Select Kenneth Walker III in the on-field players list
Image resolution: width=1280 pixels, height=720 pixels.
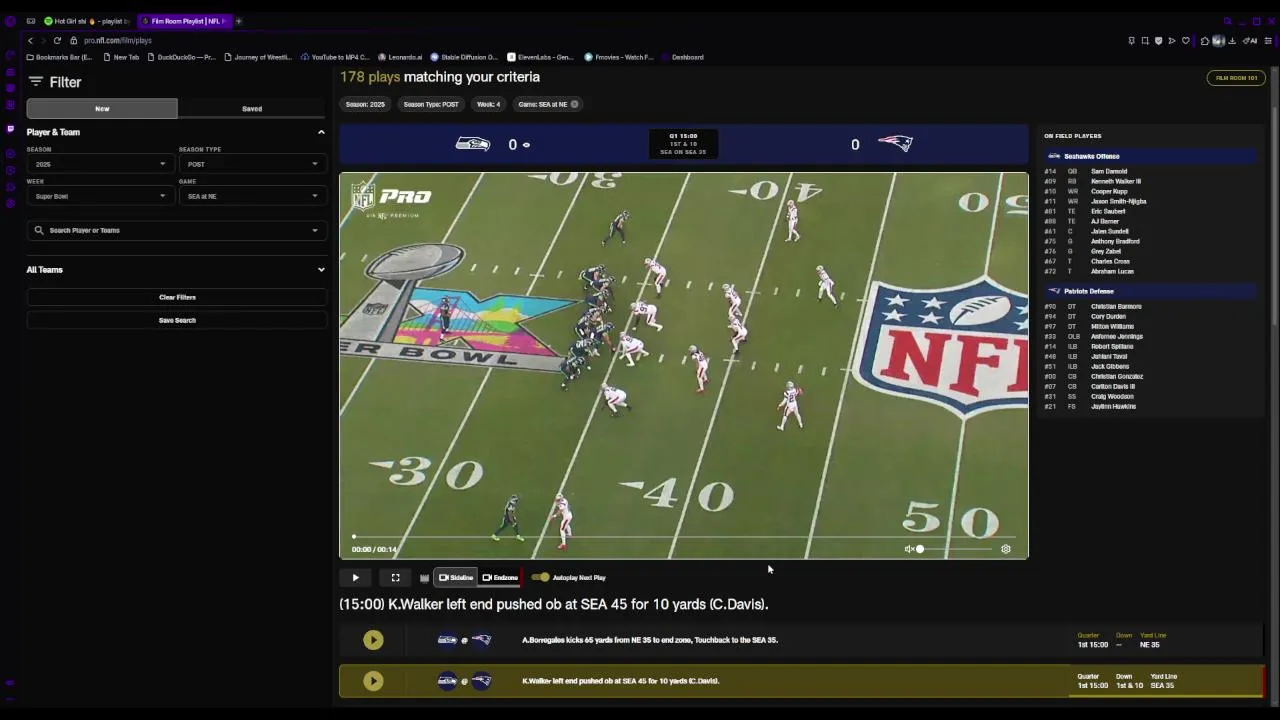click(1116, 181)
